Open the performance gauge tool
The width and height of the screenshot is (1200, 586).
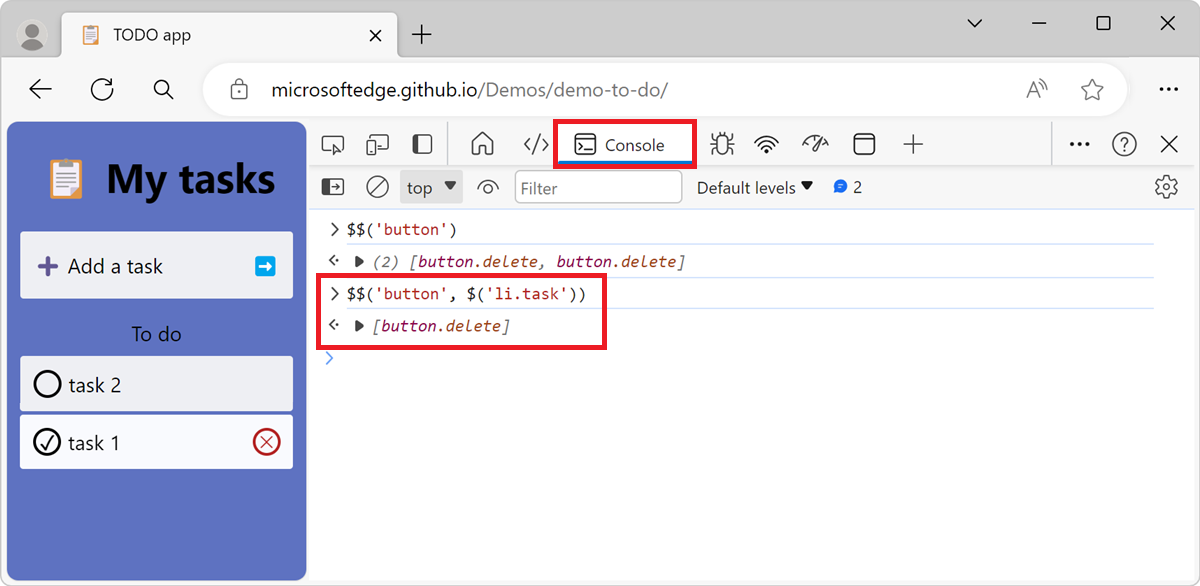(815, 143)
